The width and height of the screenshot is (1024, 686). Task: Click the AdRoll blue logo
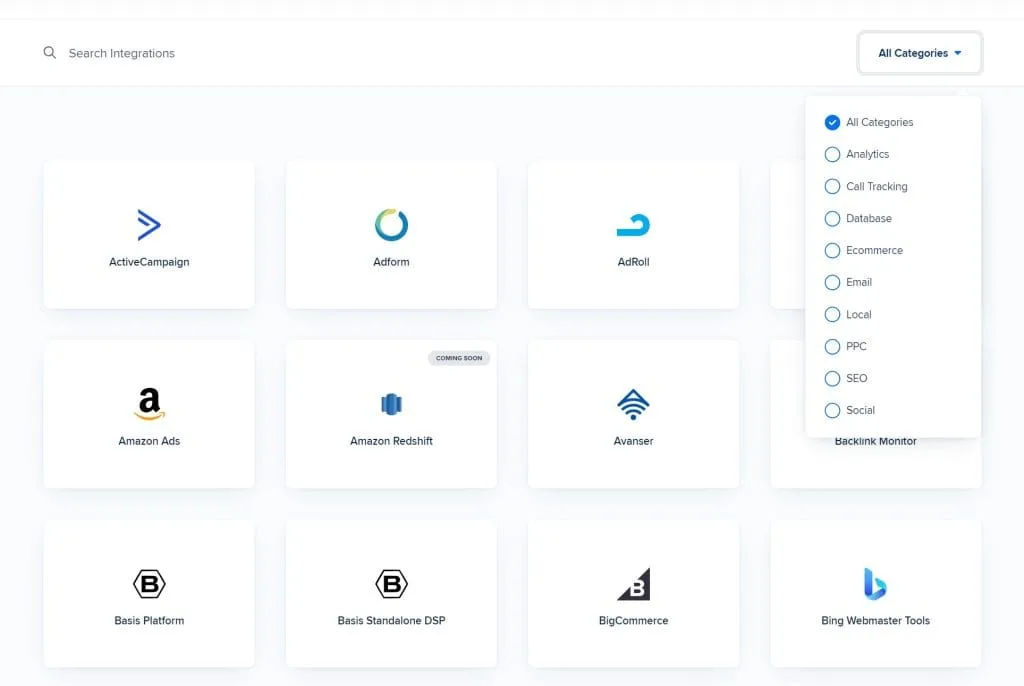point(633,225)
